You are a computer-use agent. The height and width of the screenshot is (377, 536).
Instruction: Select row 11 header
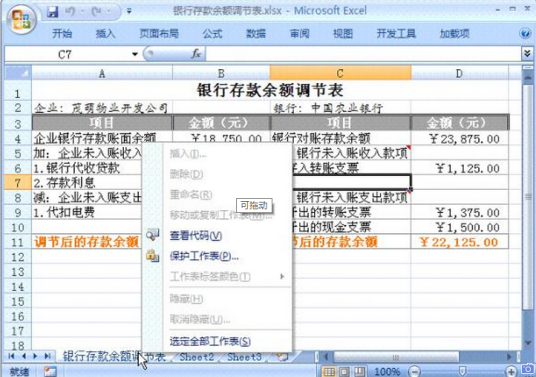pos(18,242)
